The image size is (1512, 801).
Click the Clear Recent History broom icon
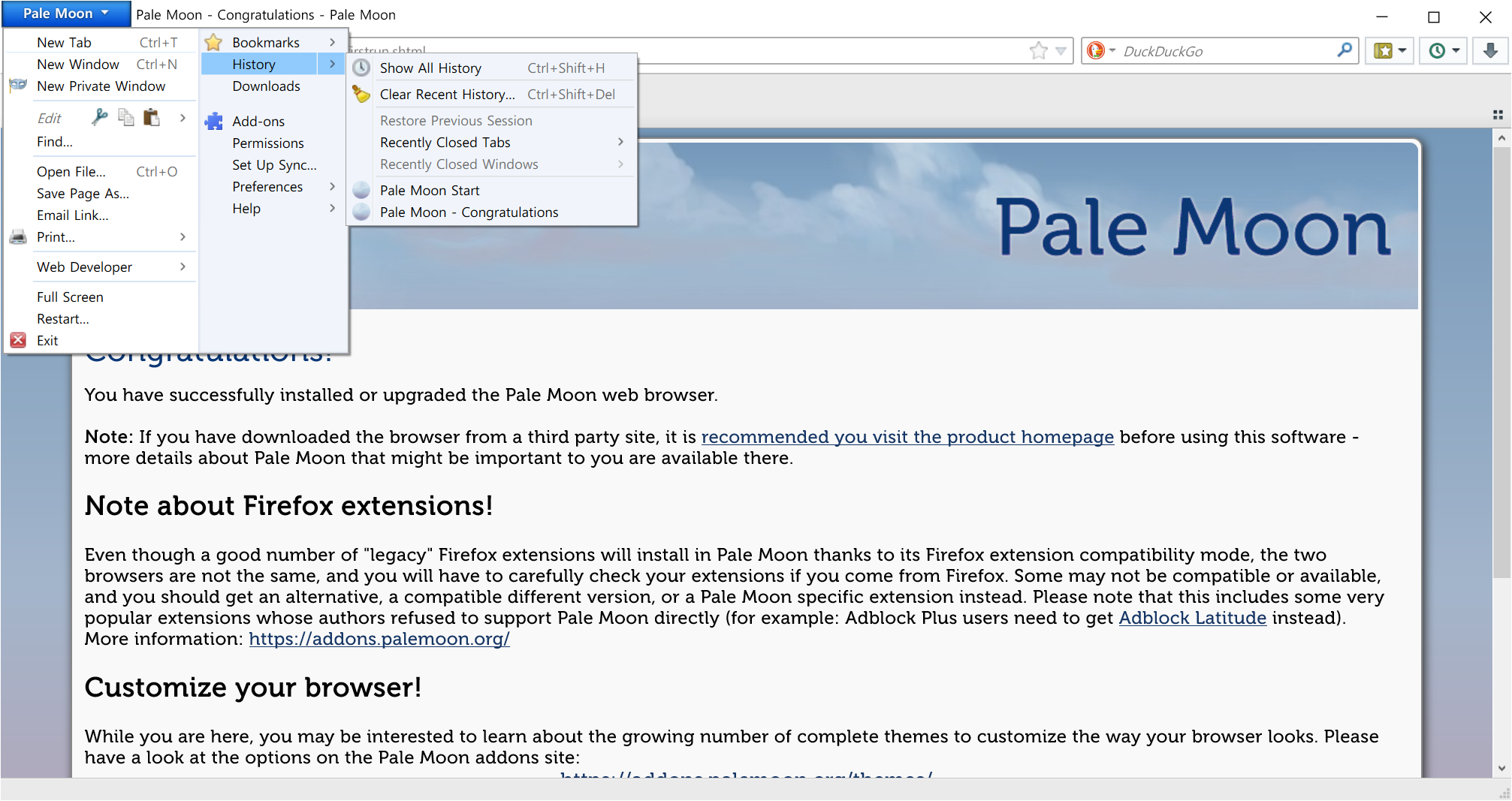[x=361, y=94]
